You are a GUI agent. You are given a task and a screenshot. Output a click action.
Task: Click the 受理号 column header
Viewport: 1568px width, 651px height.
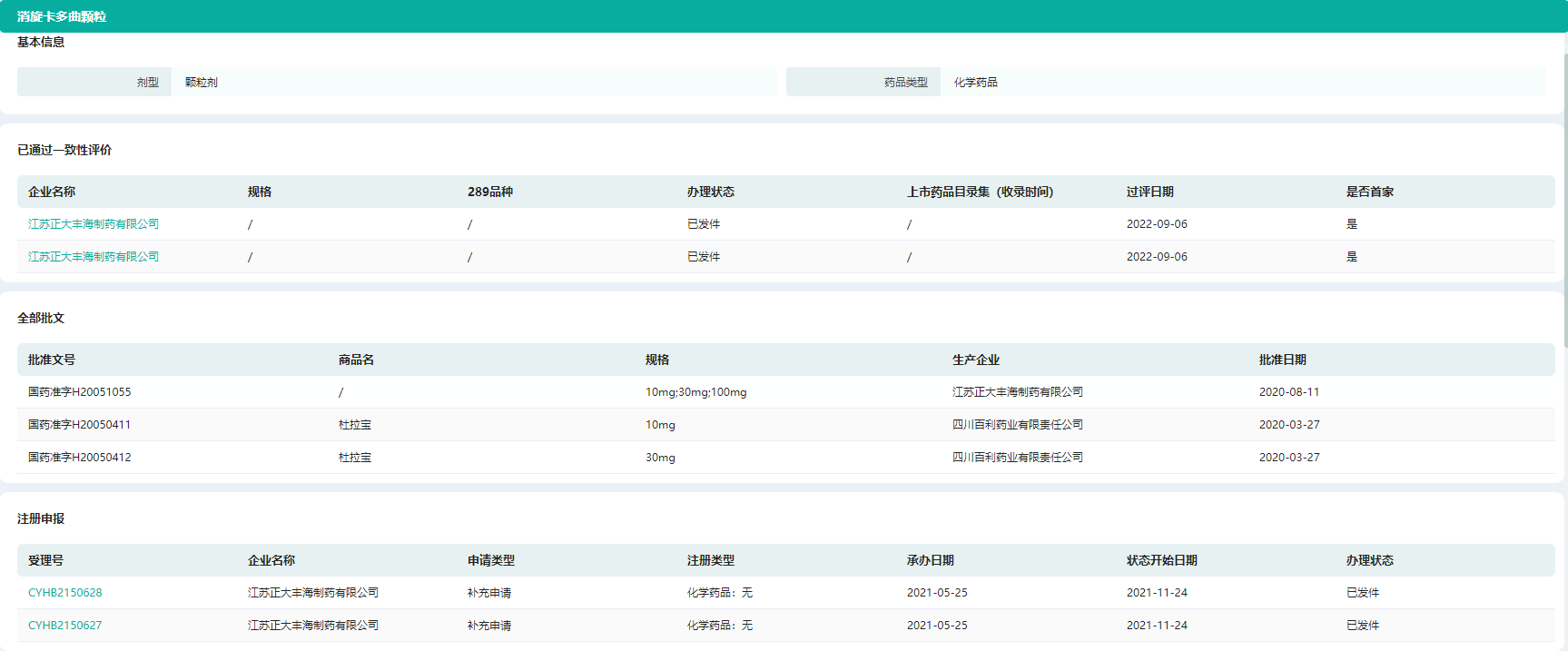pyautogui.click(x=45, y=560)
